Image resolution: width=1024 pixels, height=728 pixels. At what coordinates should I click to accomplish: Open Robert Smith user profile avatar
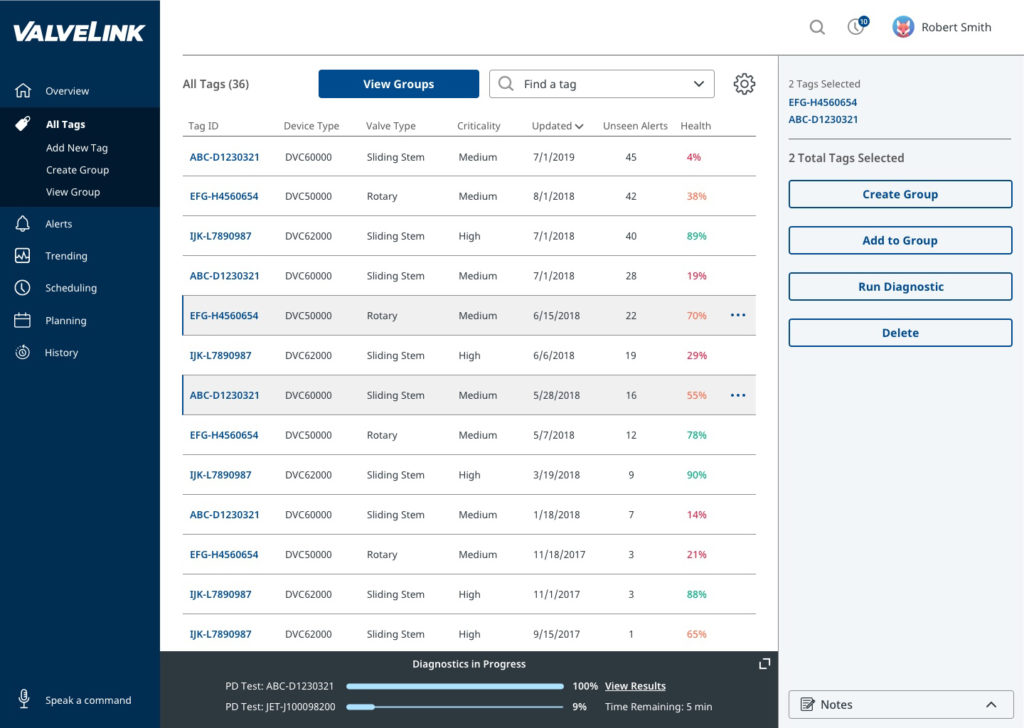tap(903, 27)
